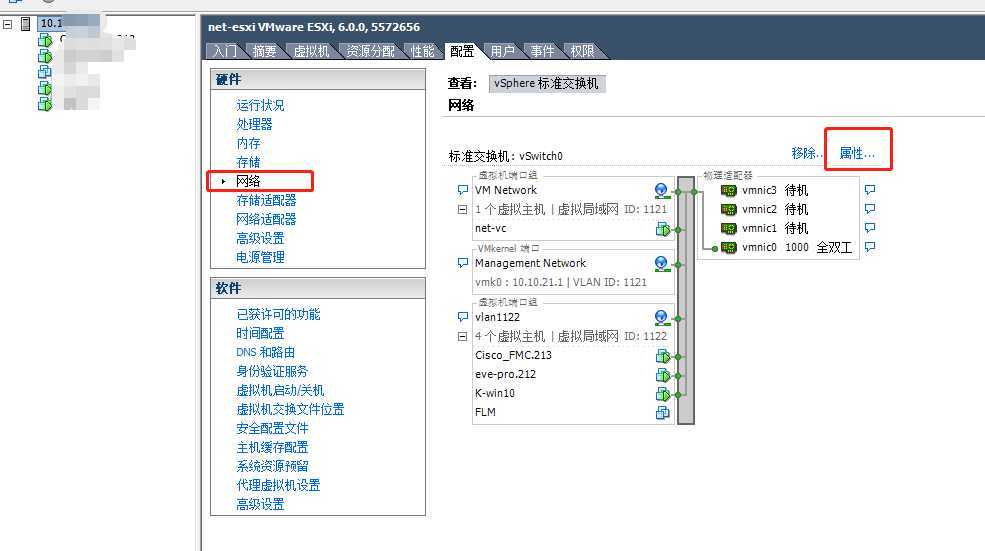Open 虚拟机交换文件位置
Viewport: 985px width, 551px height.
point(290,409)
